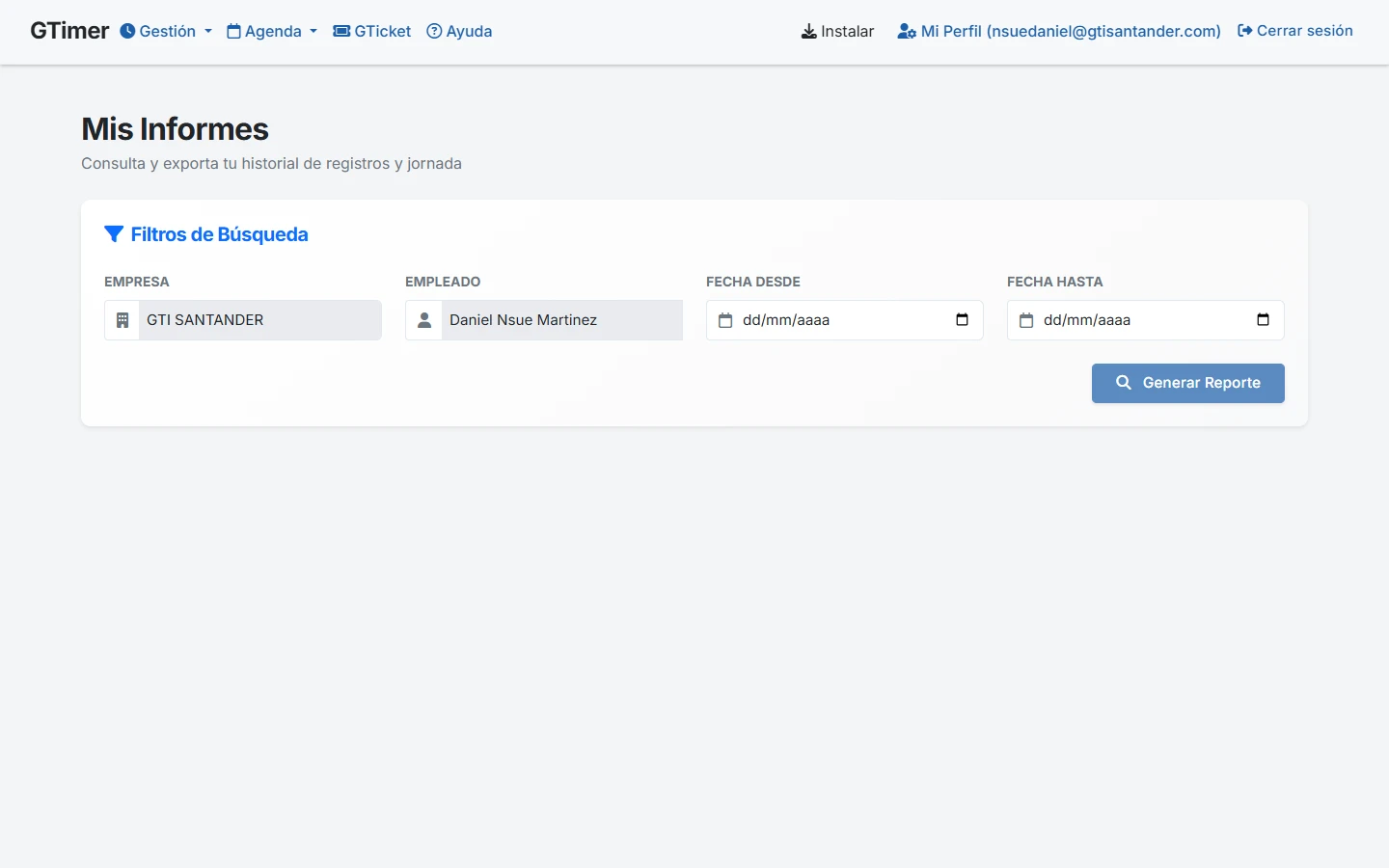This screenshot has height=868, width=1389.
Task: Open the Ayuda help page
Action: click(459, 31)
